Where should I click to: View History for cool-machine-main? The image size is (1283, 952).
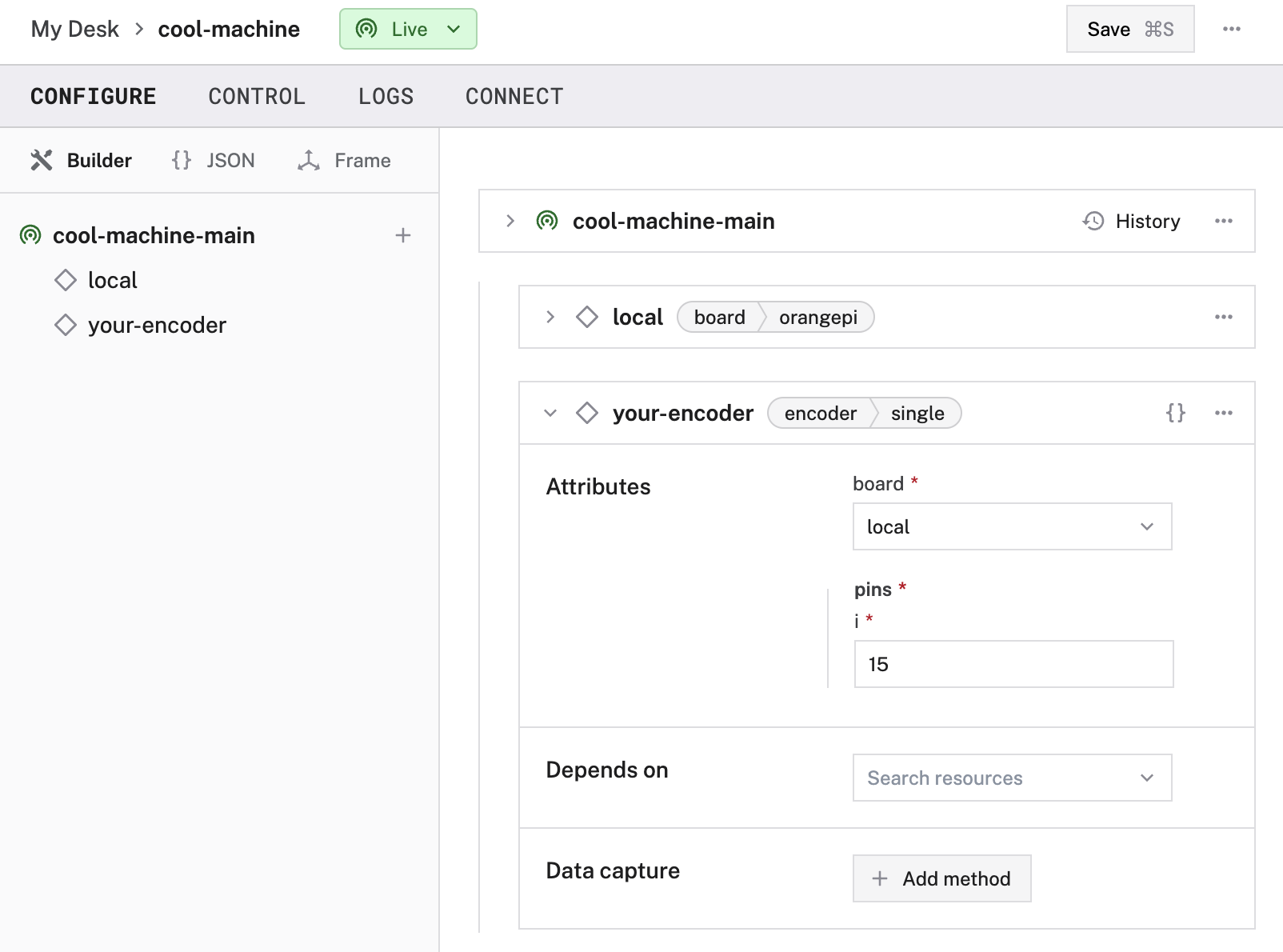pyautogui.click(x=1131, y=221)
